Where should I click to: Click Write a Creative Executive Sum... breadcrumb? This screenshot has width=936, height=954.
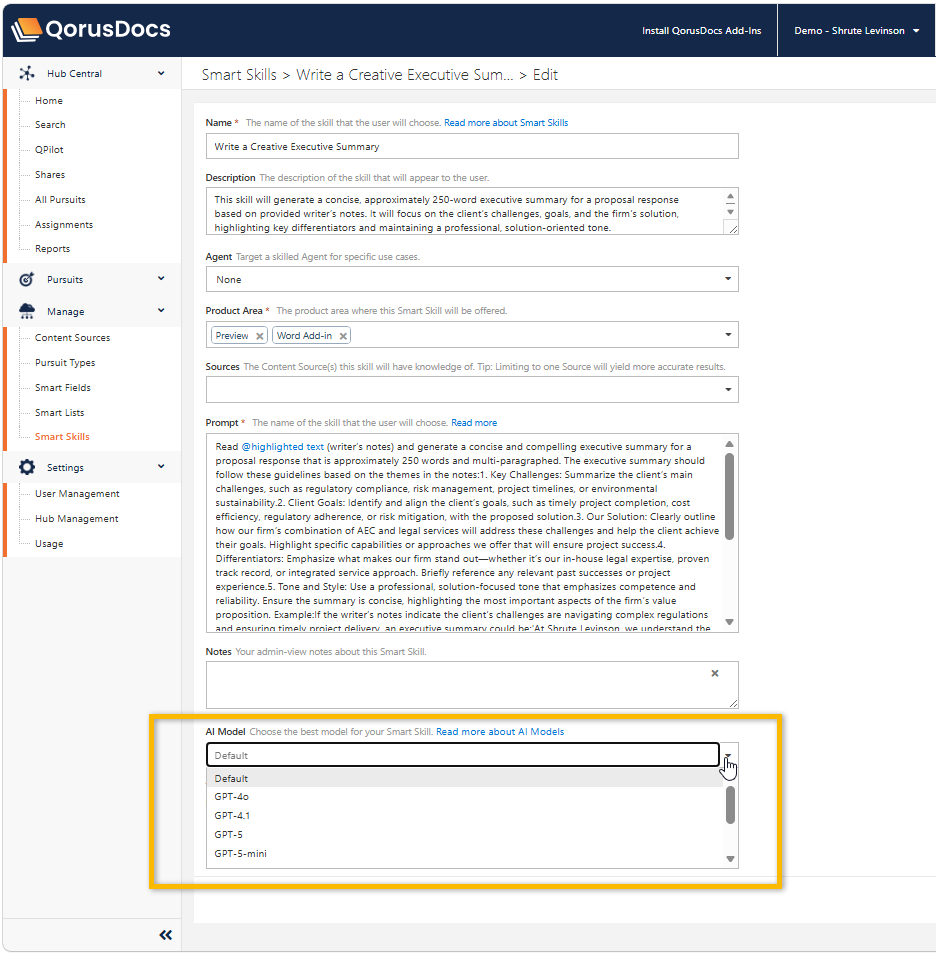coord(405,75)
